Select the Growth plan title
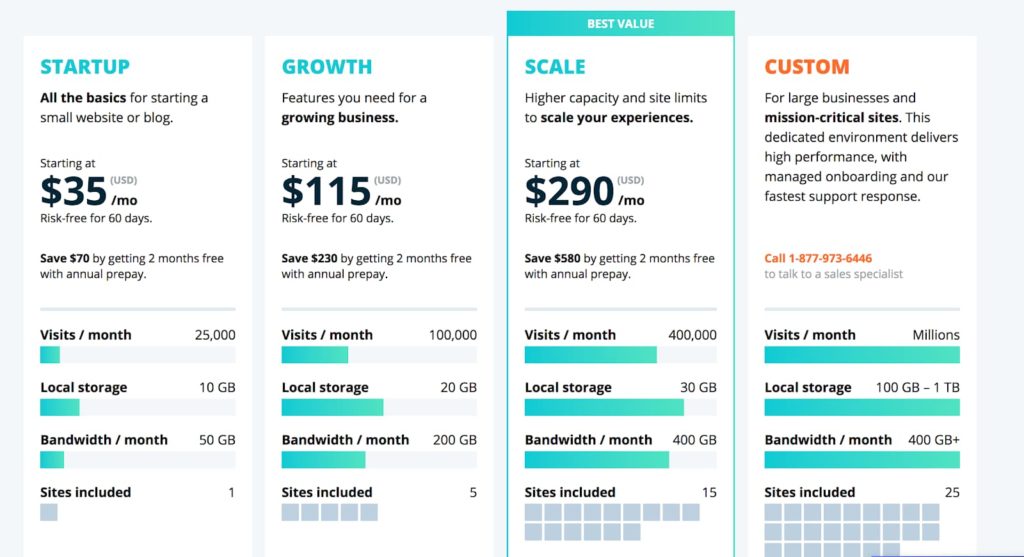 pyautogui.click(x=327, y=67)
